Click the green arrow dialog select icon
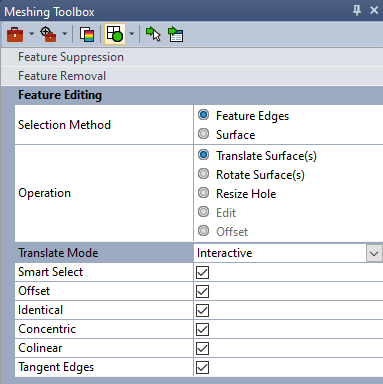 [175, 34]
